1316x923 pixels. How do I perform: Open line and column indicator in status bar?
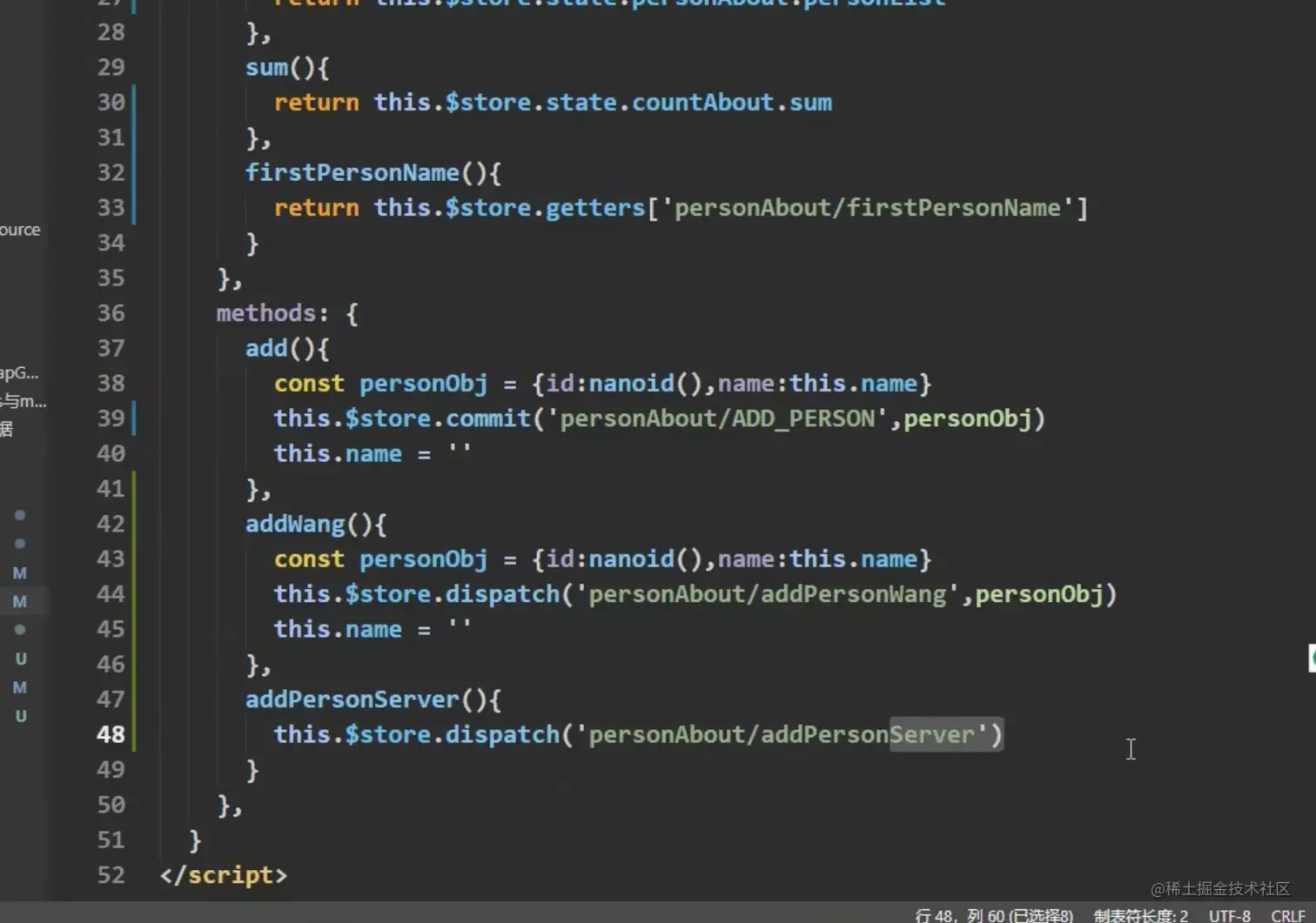[994, 915]
